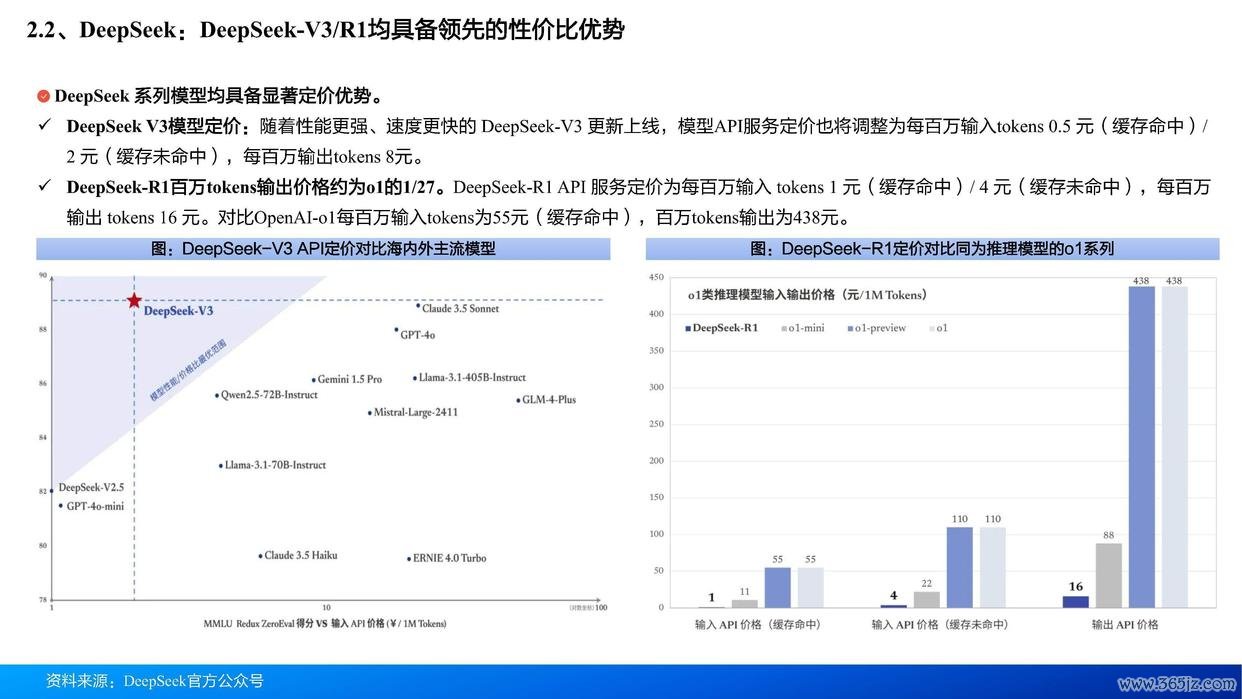Click the Mistral-Large-2411 data label

pos(416,412)
